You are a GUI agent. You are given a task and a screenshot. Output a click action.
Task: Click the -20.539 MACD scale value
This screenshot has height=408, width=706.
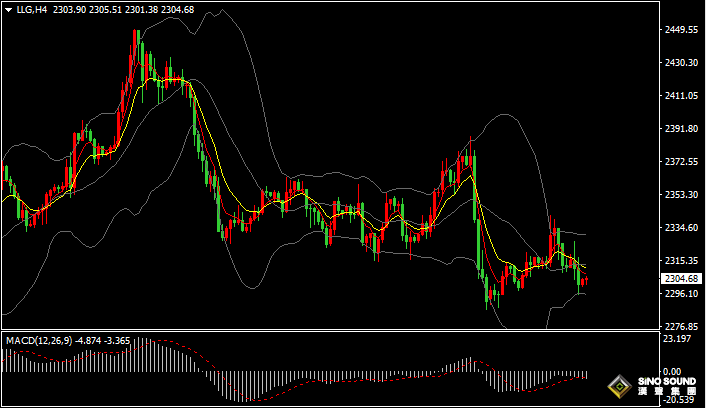coord(679,400)
